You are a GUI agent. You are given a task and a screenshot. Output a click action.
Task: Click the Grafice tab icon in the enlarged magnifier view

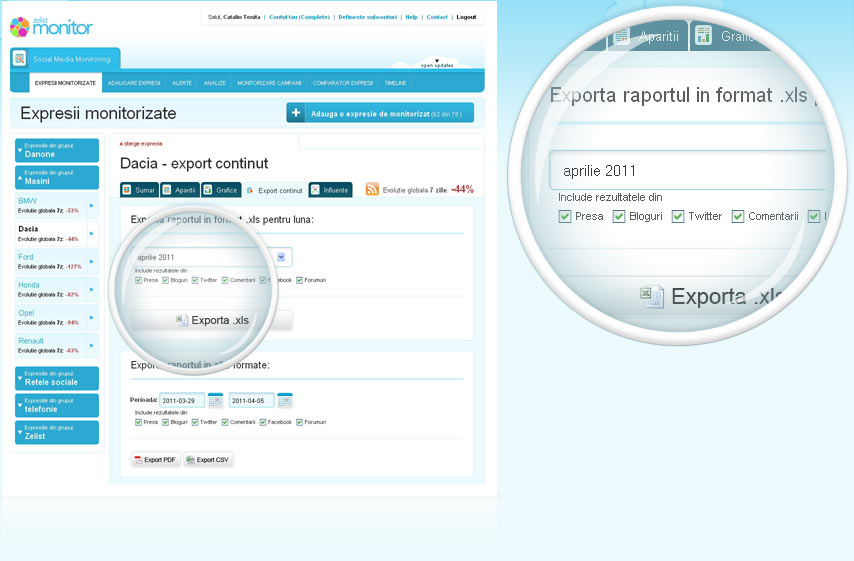tap(703, 36)
